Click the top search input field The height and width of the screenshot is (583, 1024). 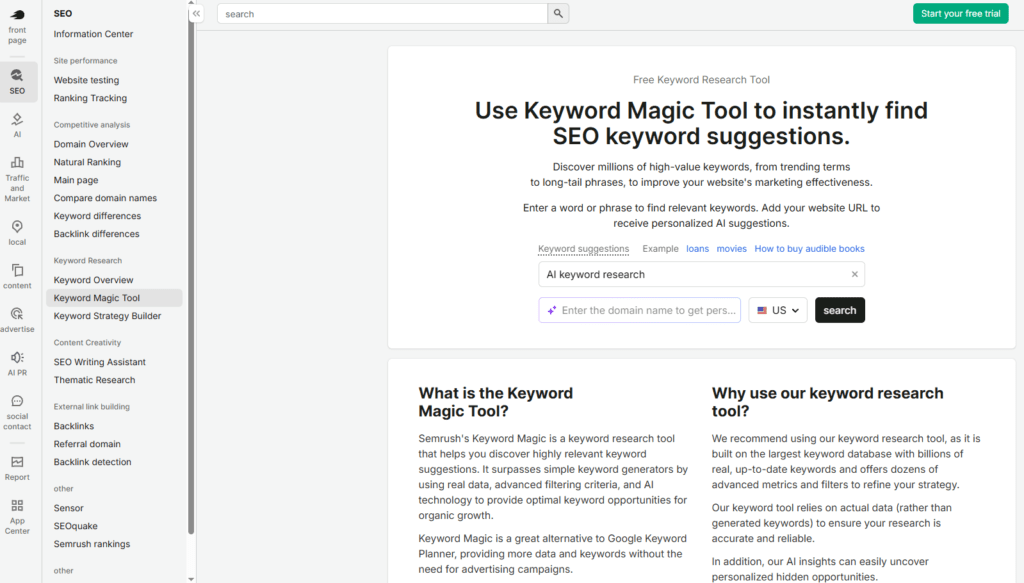pyautogui.click(x=382, y=14)
